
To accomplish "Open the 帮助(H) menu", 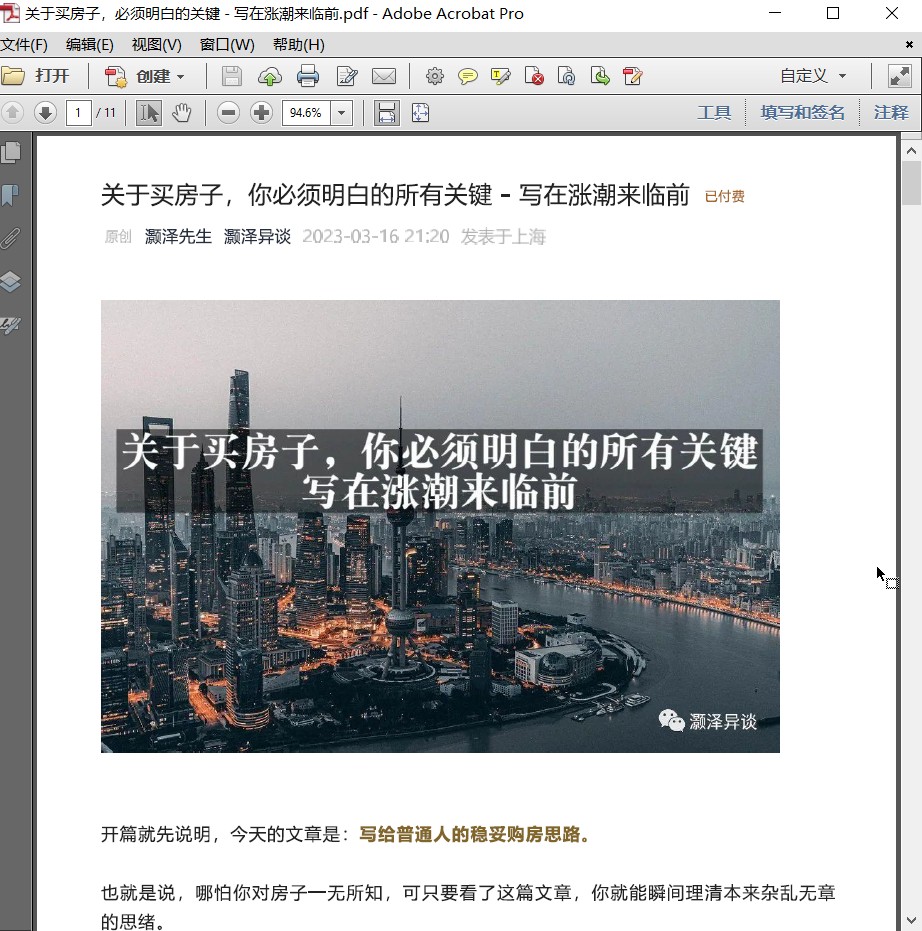I will coord(299,45).
